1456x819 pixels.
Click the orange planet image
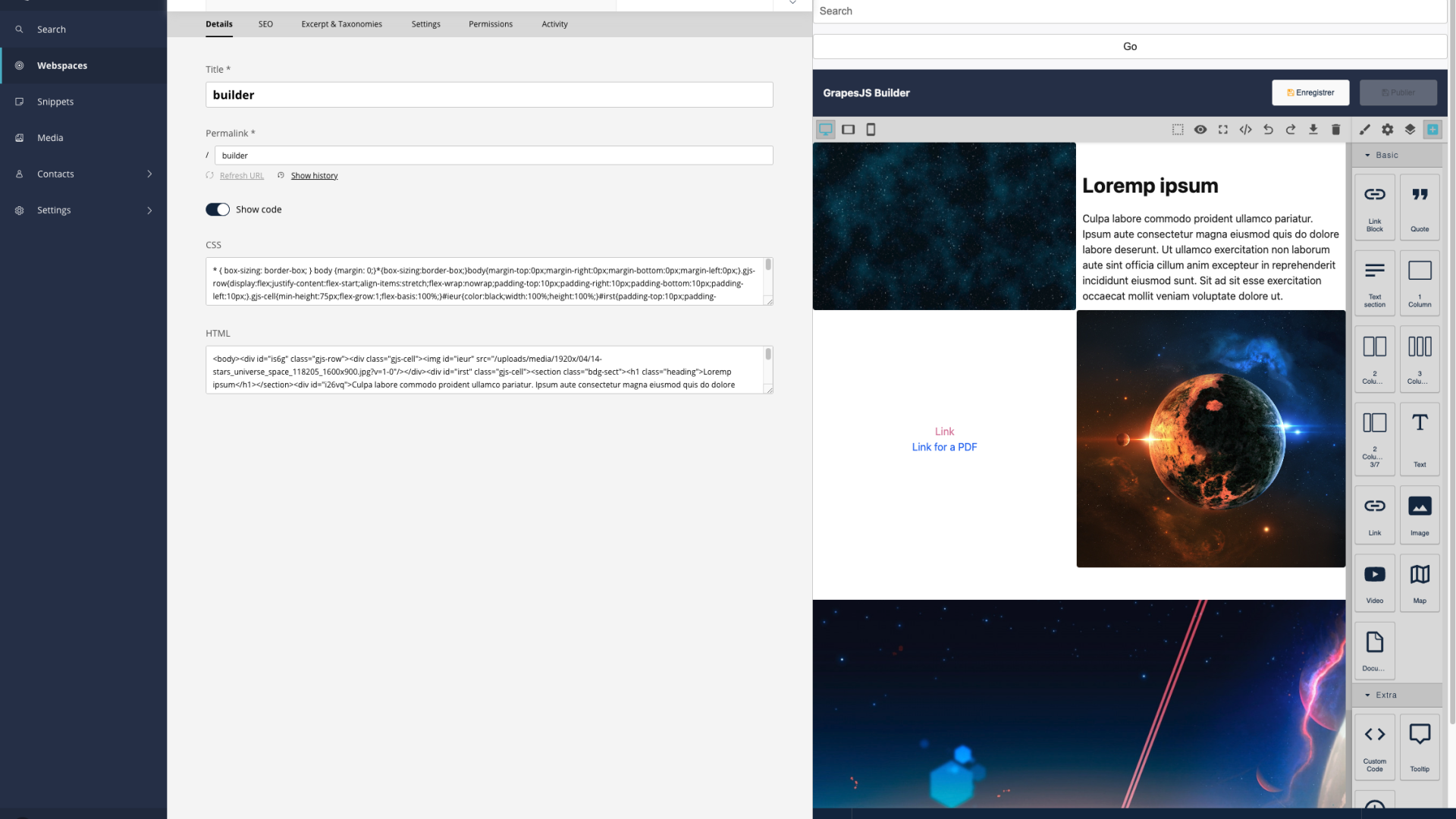point(1211,438)
